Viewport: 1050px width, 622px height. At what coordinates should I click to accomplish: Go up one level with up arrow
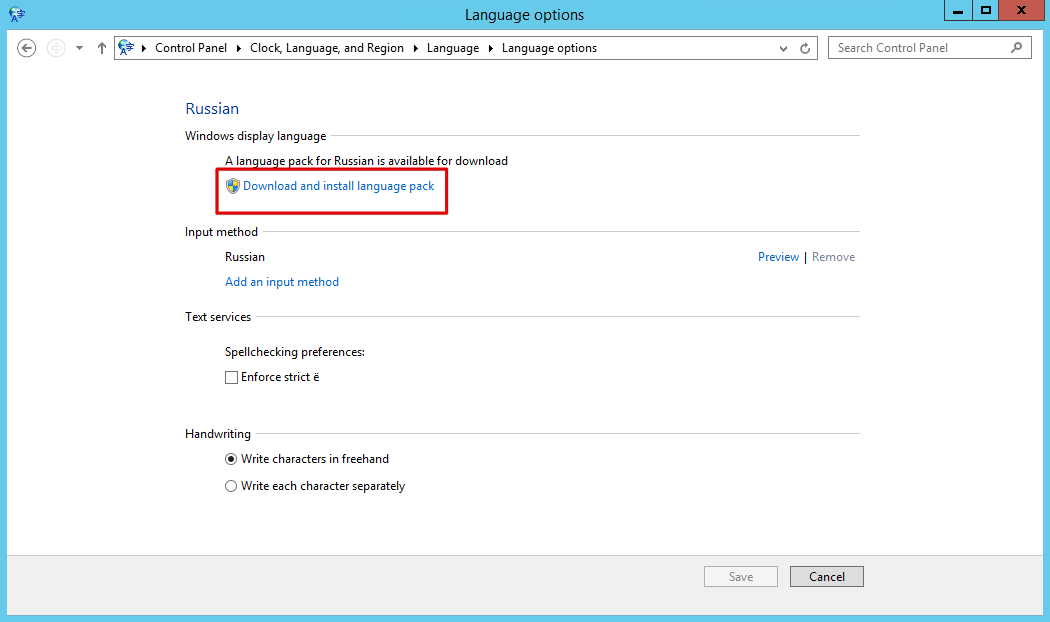pyautogui.click(x=102, y=48)
